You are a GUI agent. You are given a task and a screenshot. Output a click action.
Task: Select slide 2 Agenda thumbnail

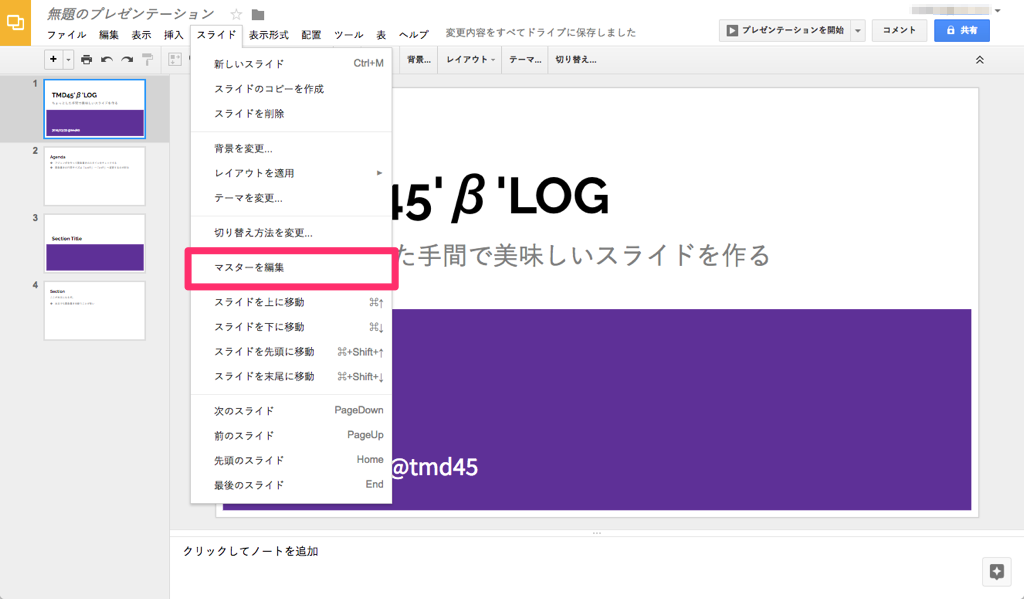(x=95, y=176)
